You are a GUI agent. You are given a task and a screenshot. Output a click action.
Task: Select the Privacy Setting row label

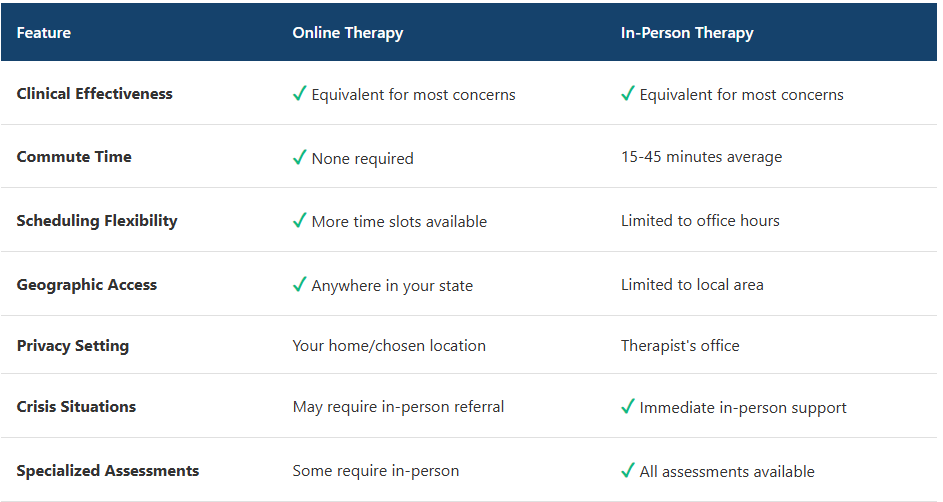pyautogui.click(x=73, y=345)
